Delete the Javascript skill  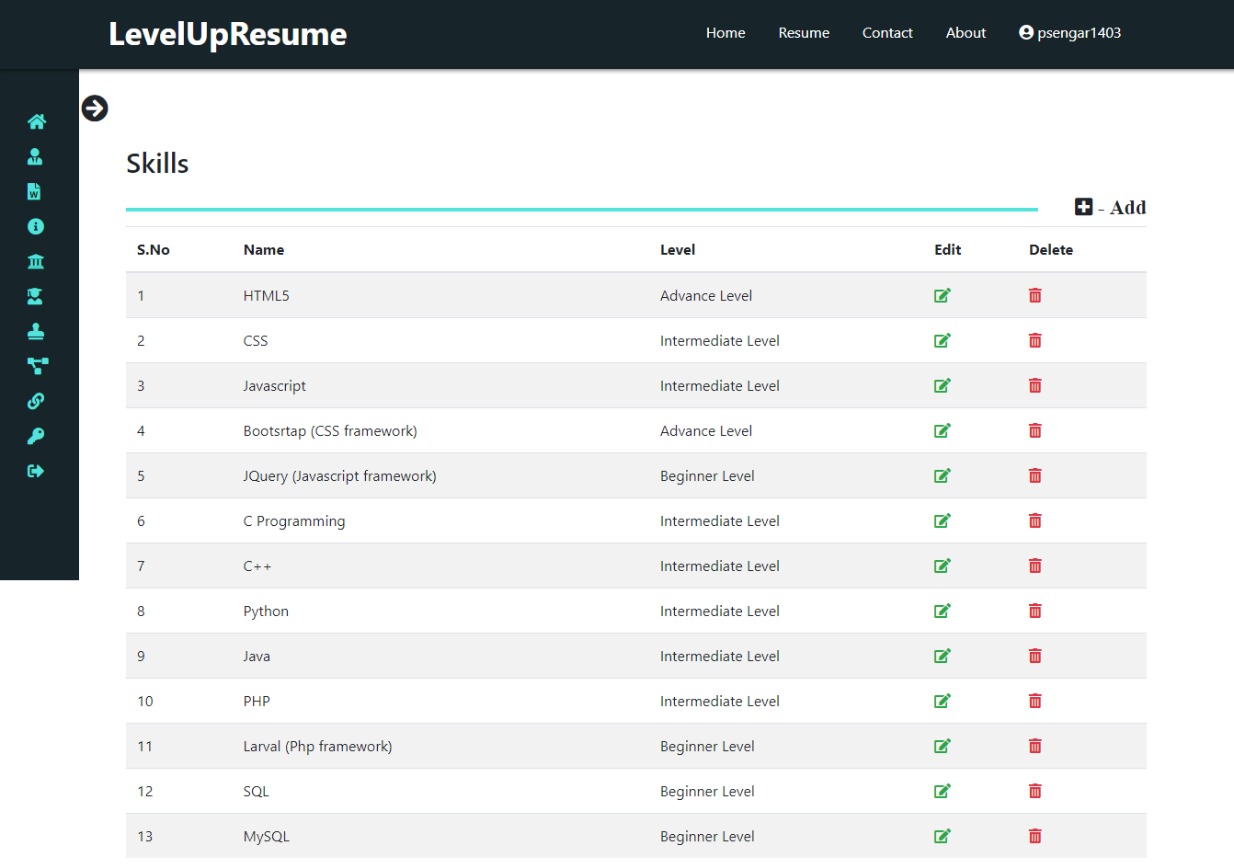[x=1035, y=385]
